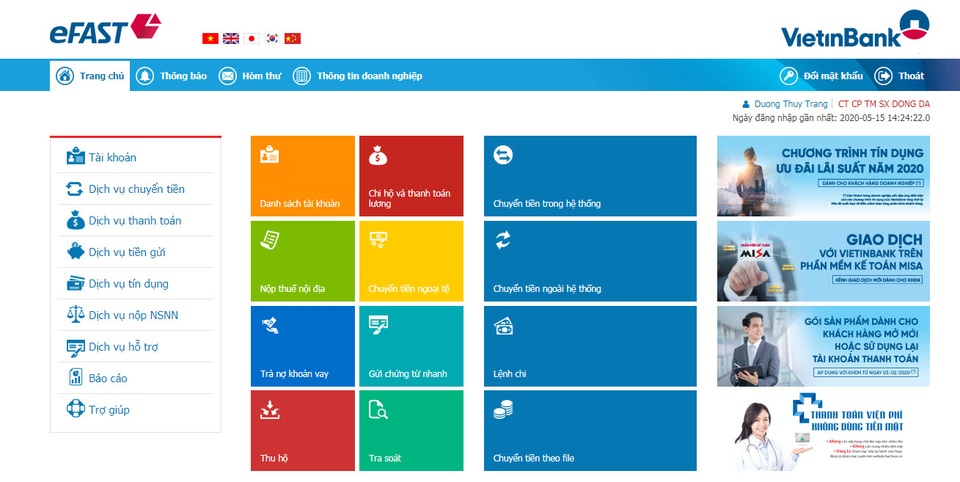
Task: Open Tài khoản in the sidebar
Action: [x=136, y=157]
